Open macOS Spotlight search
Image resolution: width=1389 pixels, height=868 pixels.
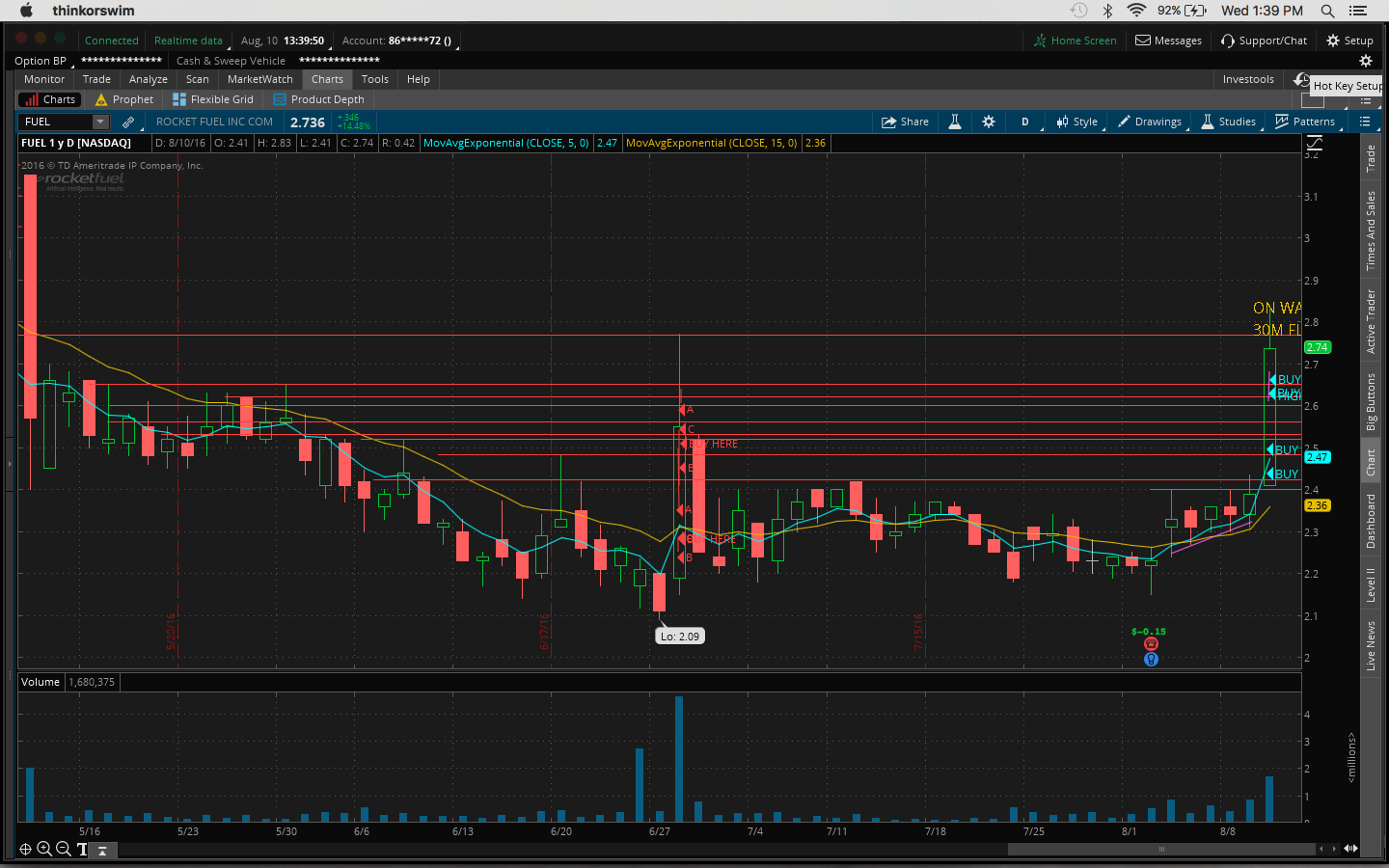coord(1327,11)
